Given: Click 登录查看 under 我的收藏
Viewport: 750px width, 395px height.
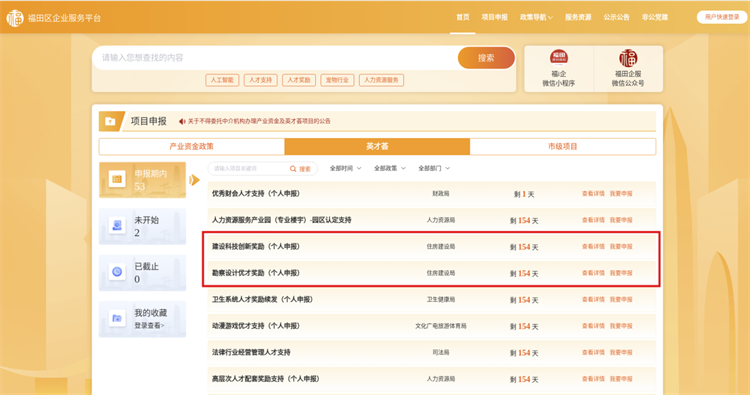Looking at the screenshot, I should pos(149,326).
